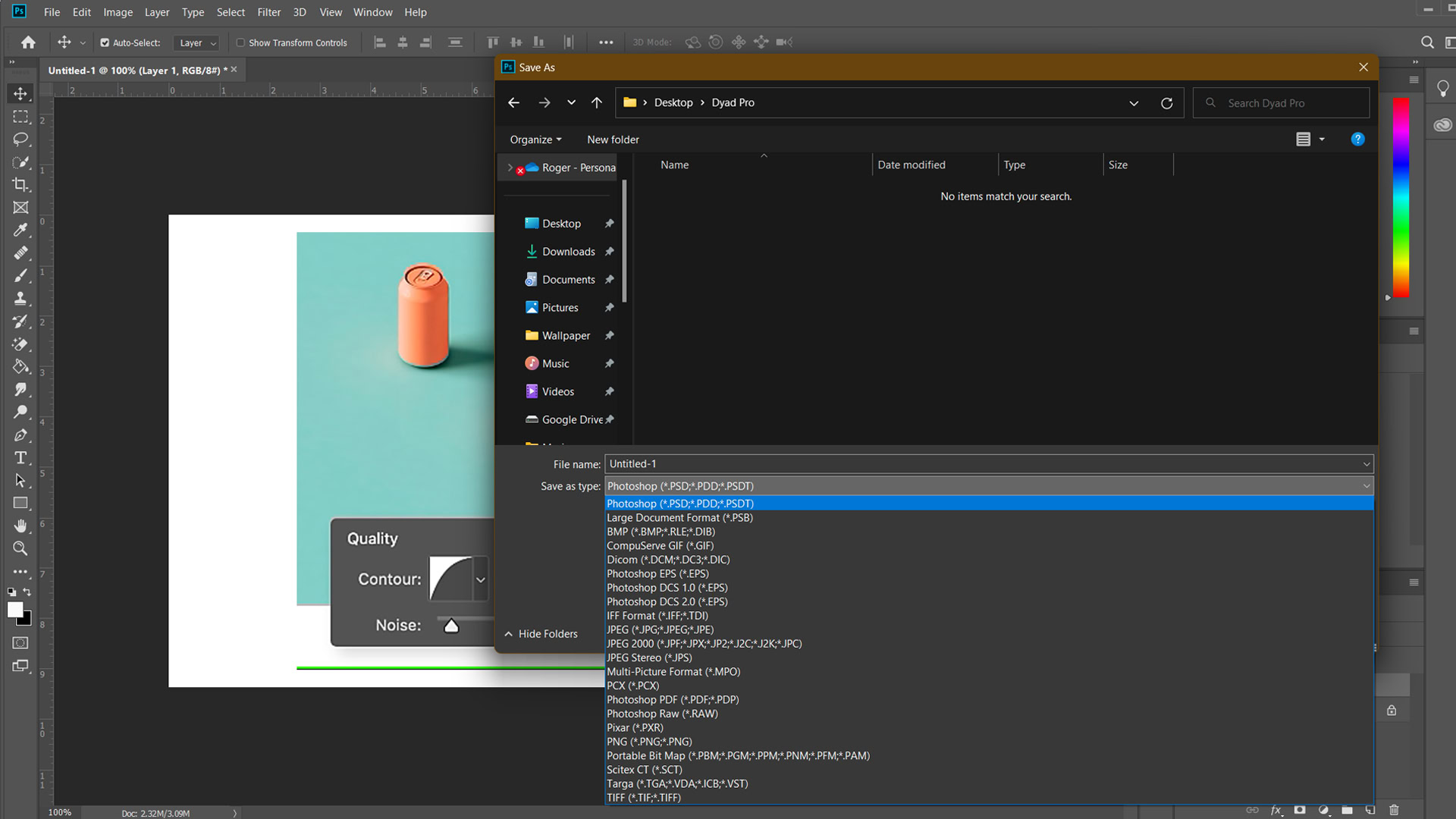The height and width of the screenshot is (819, 1456).
Task: Choose PNG format from type list
Action: (x=649, y=742)
